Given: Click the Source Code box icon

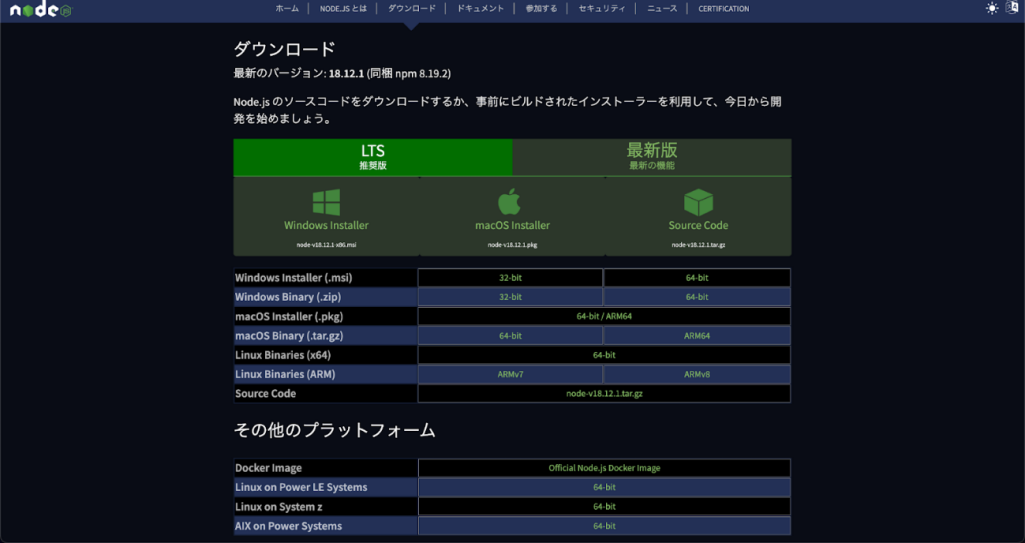Looking at the screenshot, I should [x=698, y=203].
